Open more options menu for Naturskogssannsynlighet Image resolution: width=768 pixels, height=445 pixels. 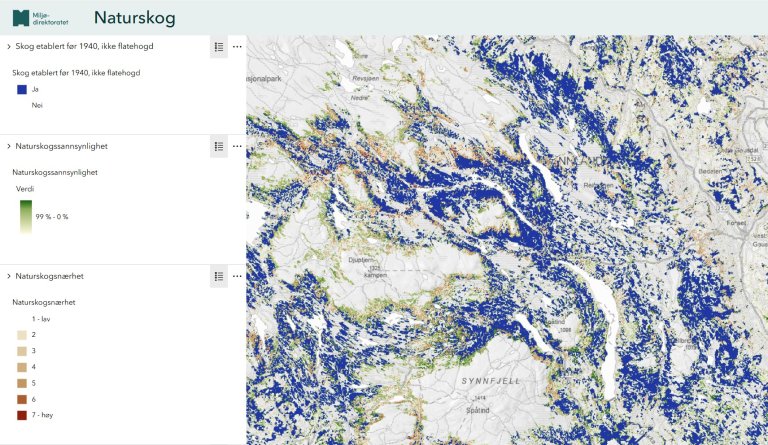tap(237, 146)
